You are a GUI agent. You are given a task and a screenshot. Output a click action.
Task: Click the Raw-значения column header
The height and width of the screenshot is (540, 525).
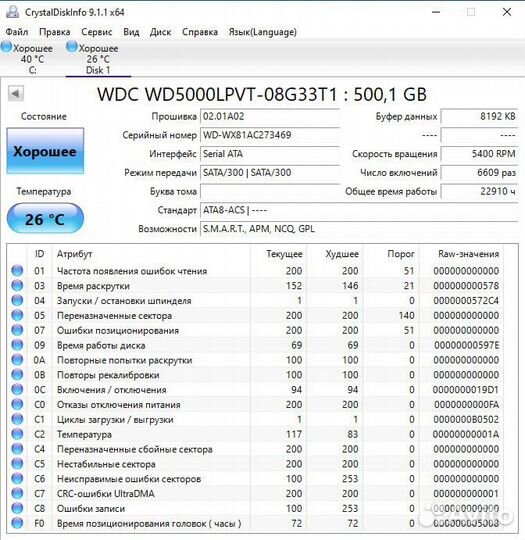click(x=461, y=254)
